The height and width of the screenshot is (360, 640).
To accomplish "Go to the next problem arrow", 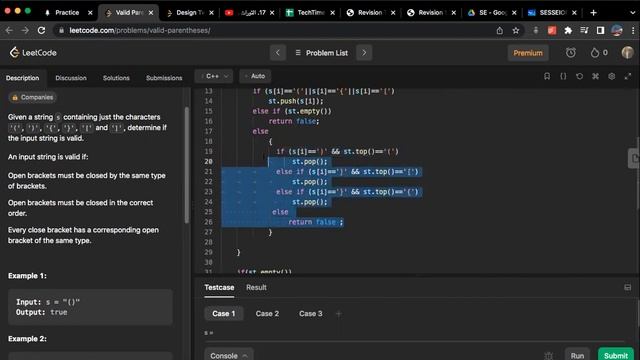I will pos(364,53).
